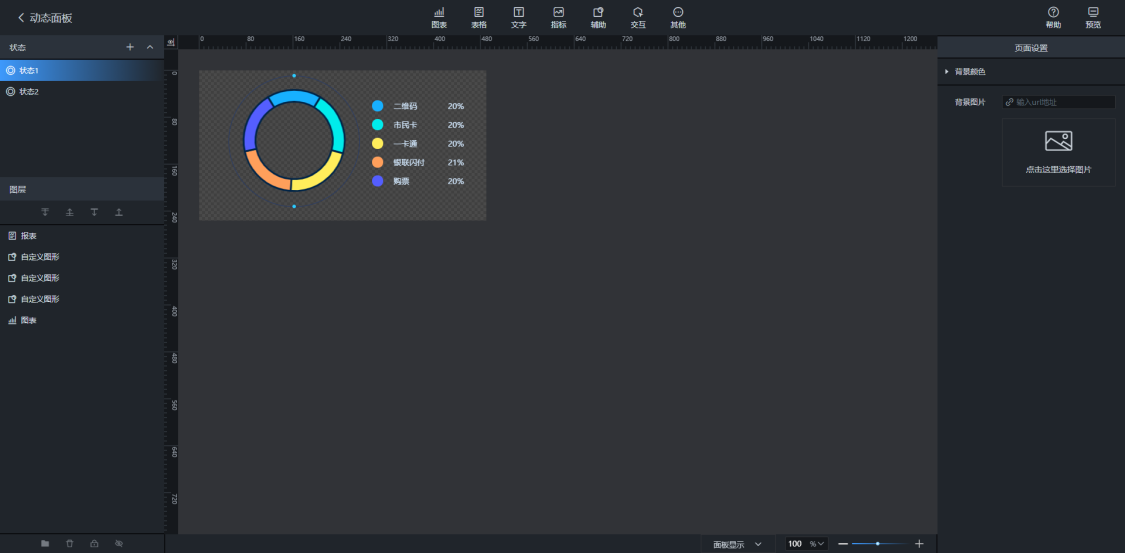Click the 辅助 auxiliary shapes icon

point(598,17)
